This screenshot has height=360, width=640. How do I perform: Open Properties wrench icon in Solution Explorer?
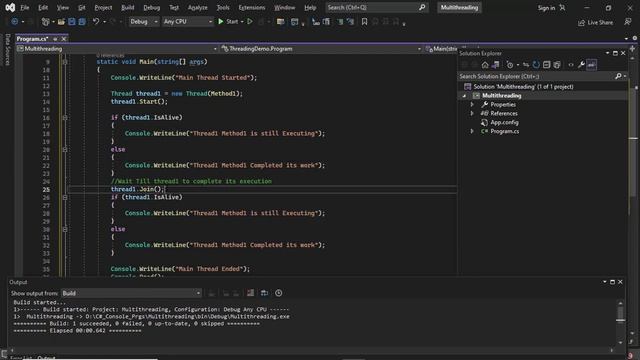581,65
